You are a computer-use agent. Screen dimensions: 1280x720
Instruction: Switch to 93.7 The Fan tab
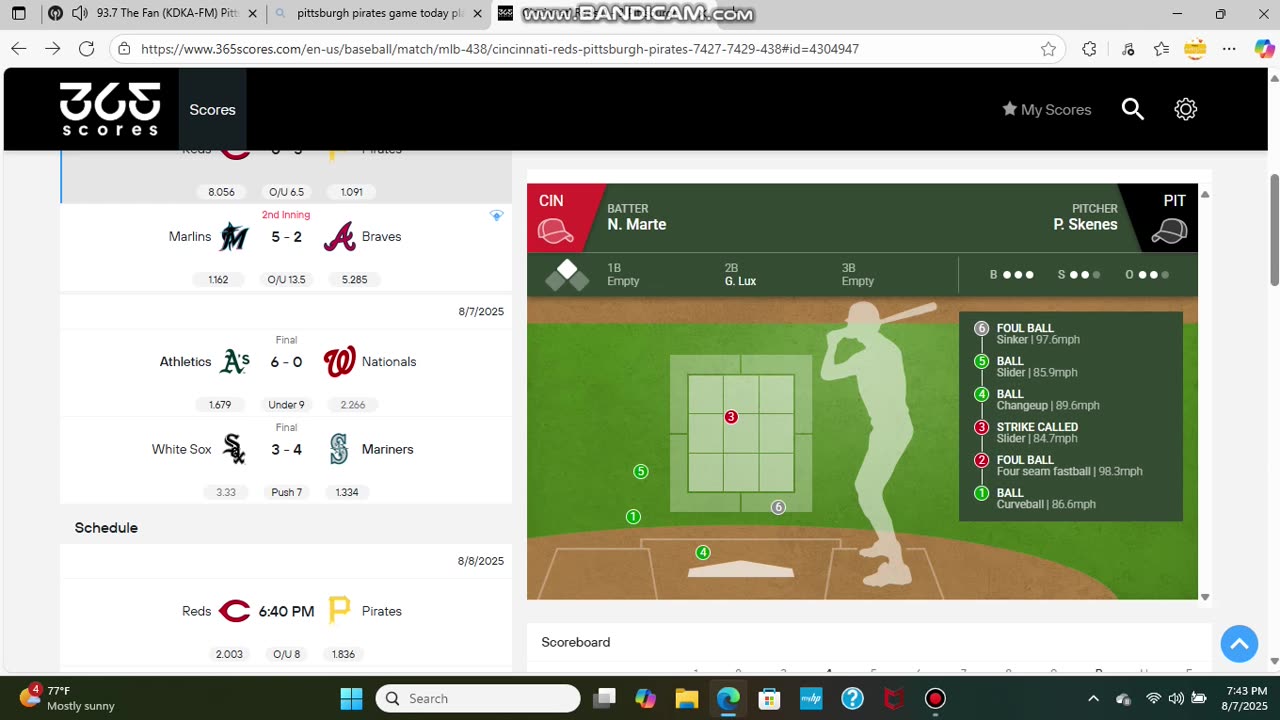coord(155,14)
